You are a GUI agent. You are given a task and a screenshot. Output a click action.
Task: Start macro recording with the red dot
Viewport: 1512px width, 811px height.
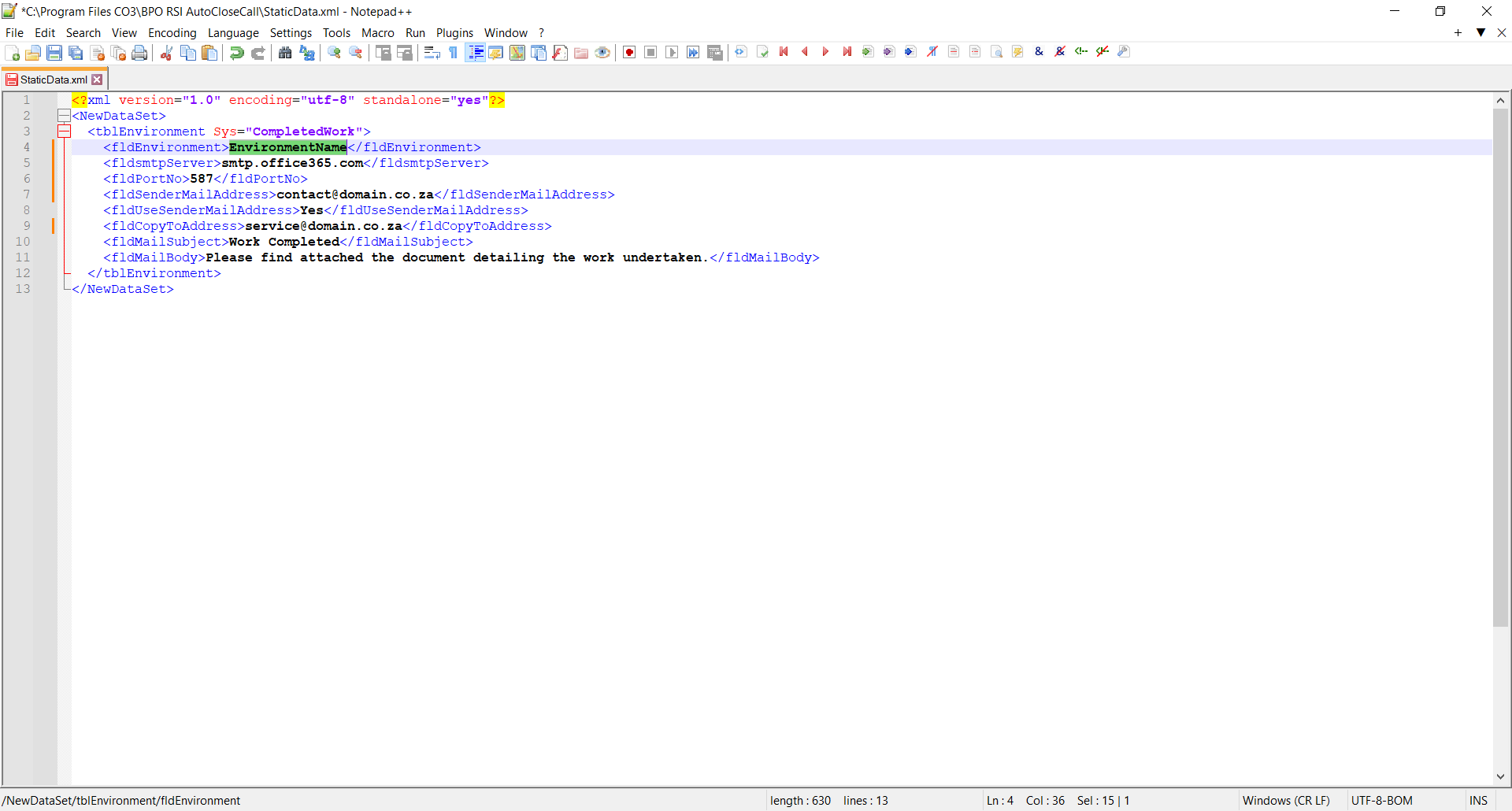click(x=629, y=53)
